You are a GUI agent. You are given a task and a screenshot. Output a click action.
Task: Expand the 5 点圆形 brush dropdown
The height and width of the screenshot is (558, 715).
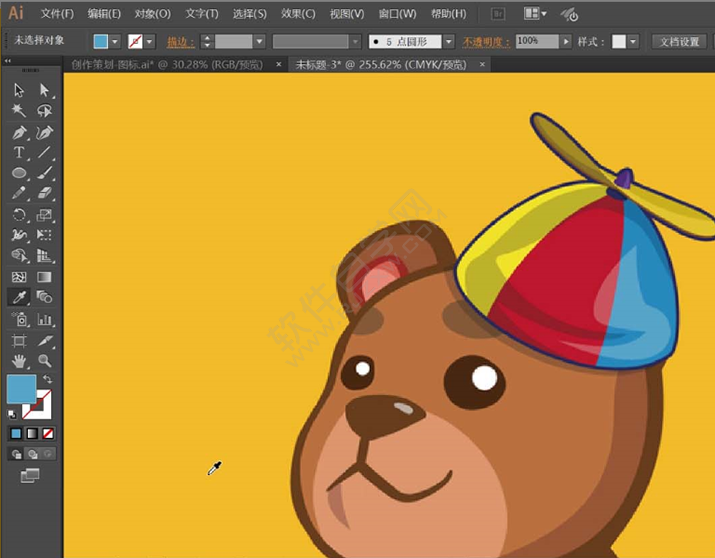(x=448, y=42)
